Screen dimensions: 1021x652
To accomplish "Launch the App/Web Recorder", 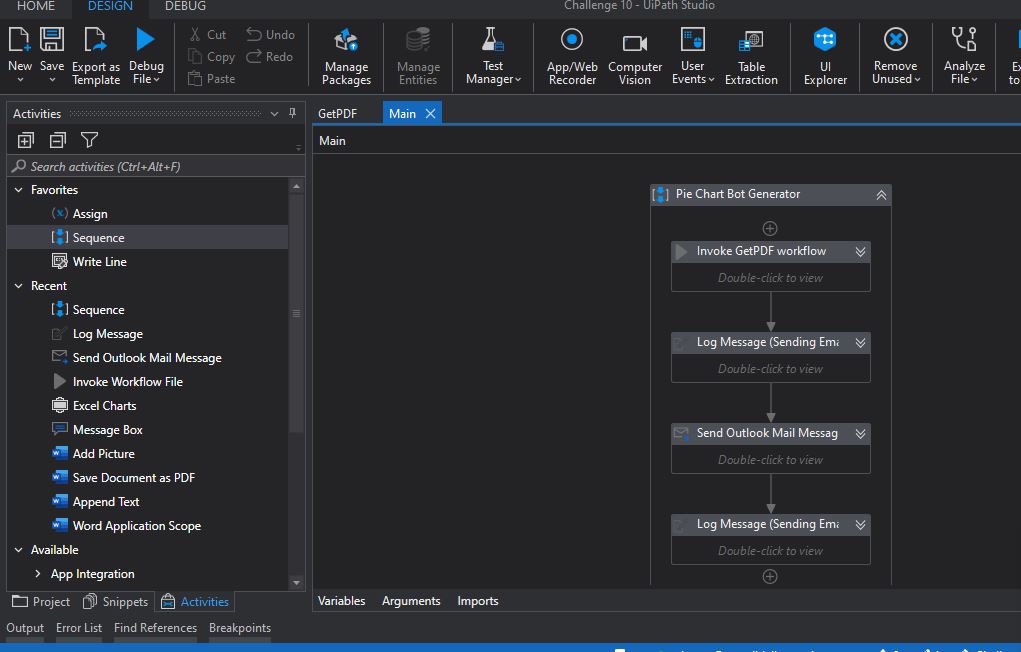I will tap(572, 57).
